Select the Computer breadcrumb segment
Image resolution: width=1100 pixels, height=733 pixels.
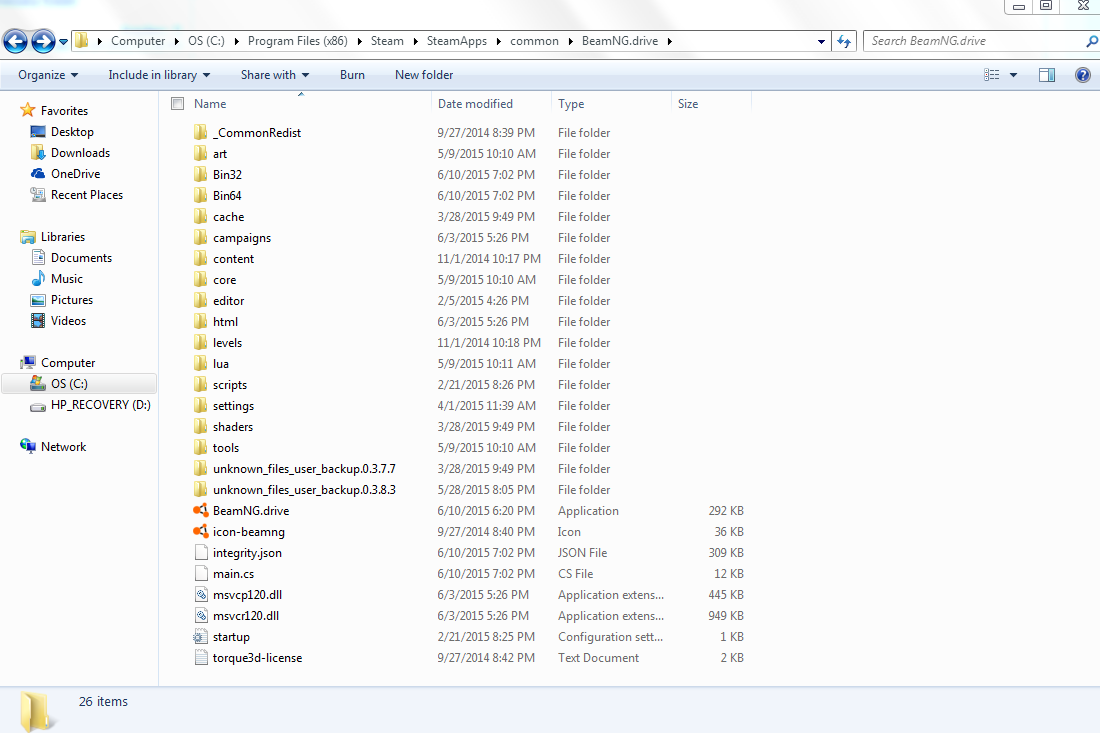tap(138, 41)
